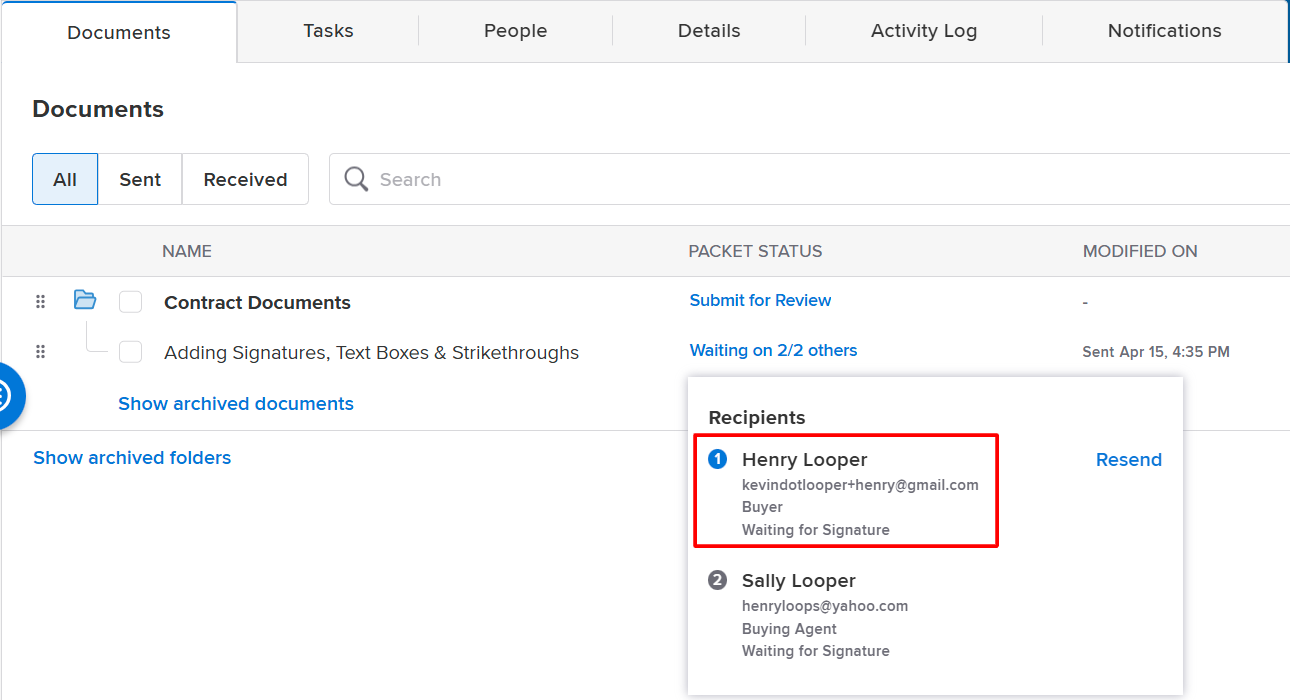Click the PACKET STATUS column header
The width and height of the screenshot is (1290, 700).
point(755,251)
